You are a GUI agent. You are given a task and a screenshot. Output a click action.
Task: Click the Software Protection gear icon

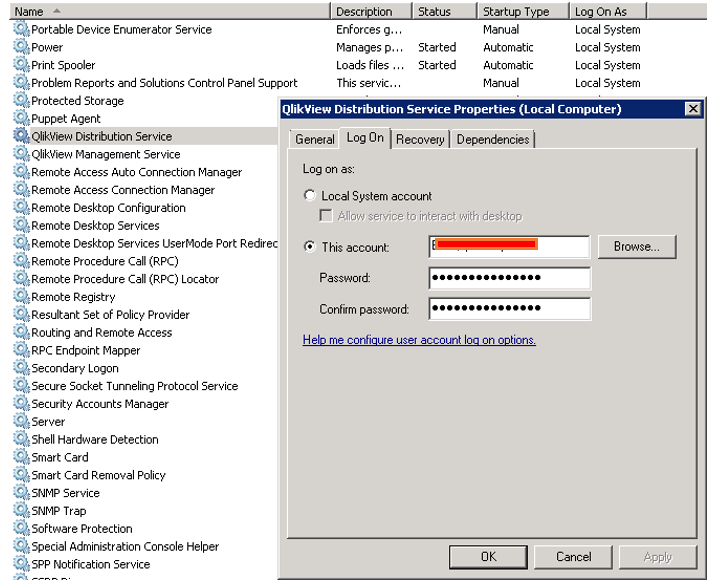21,528
